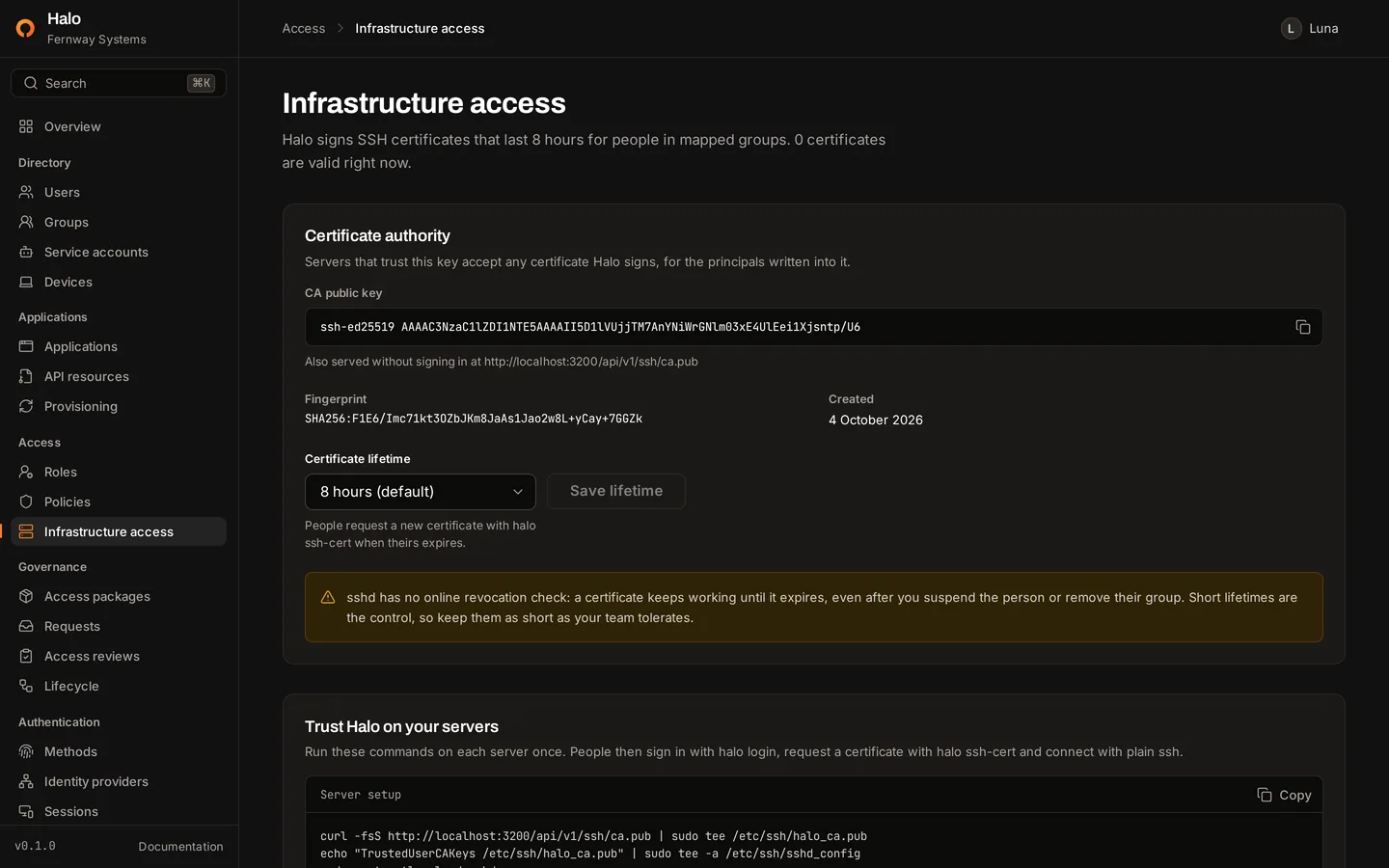Open Service accounts via its icon
1389x868 pixels.
tap(26, 252)
